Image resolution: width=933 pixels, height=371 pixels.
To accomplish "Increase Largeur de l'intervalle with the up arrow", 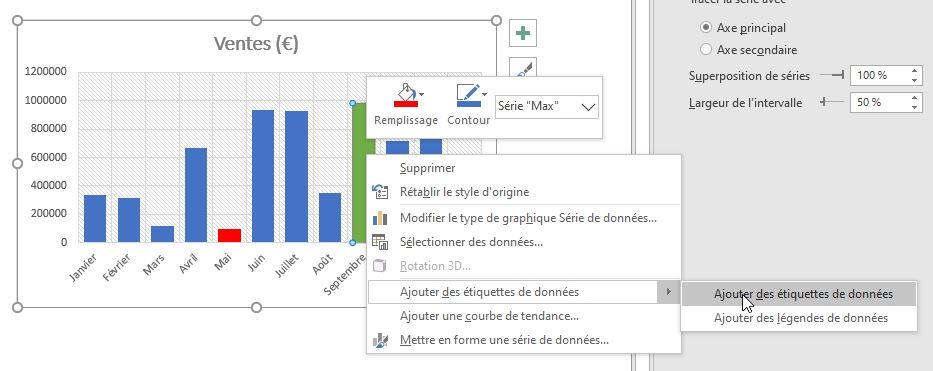I will tap(915, 98).
